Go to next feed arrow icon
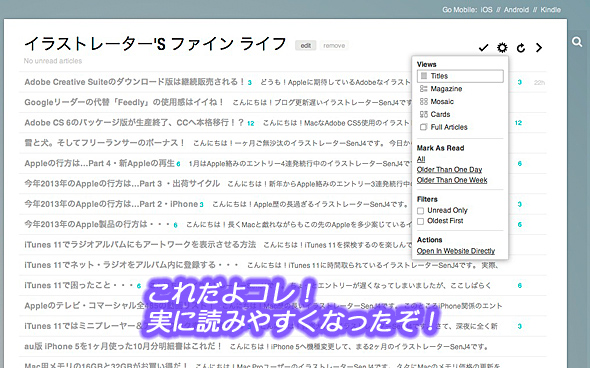Viewport: 590px width, 368px height. pyautogui.click(x=539, y=48)
